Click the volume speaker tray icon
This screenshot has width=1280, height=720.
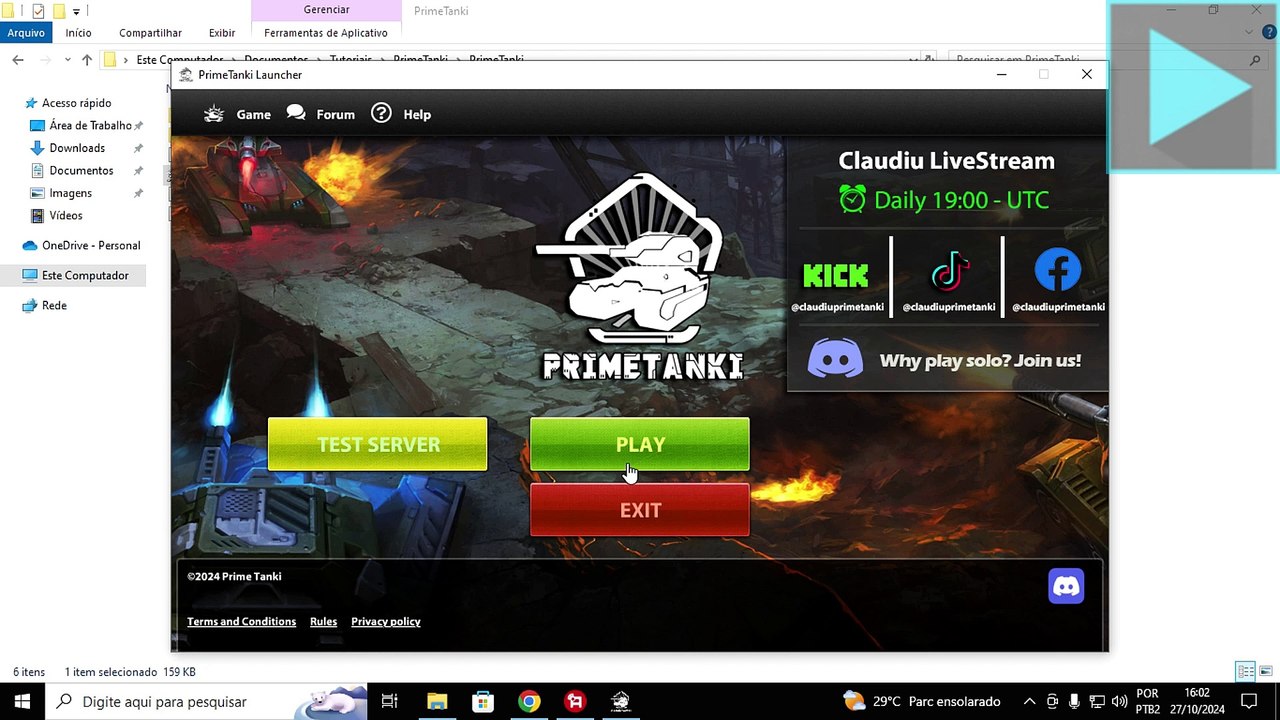point(1119,701)
